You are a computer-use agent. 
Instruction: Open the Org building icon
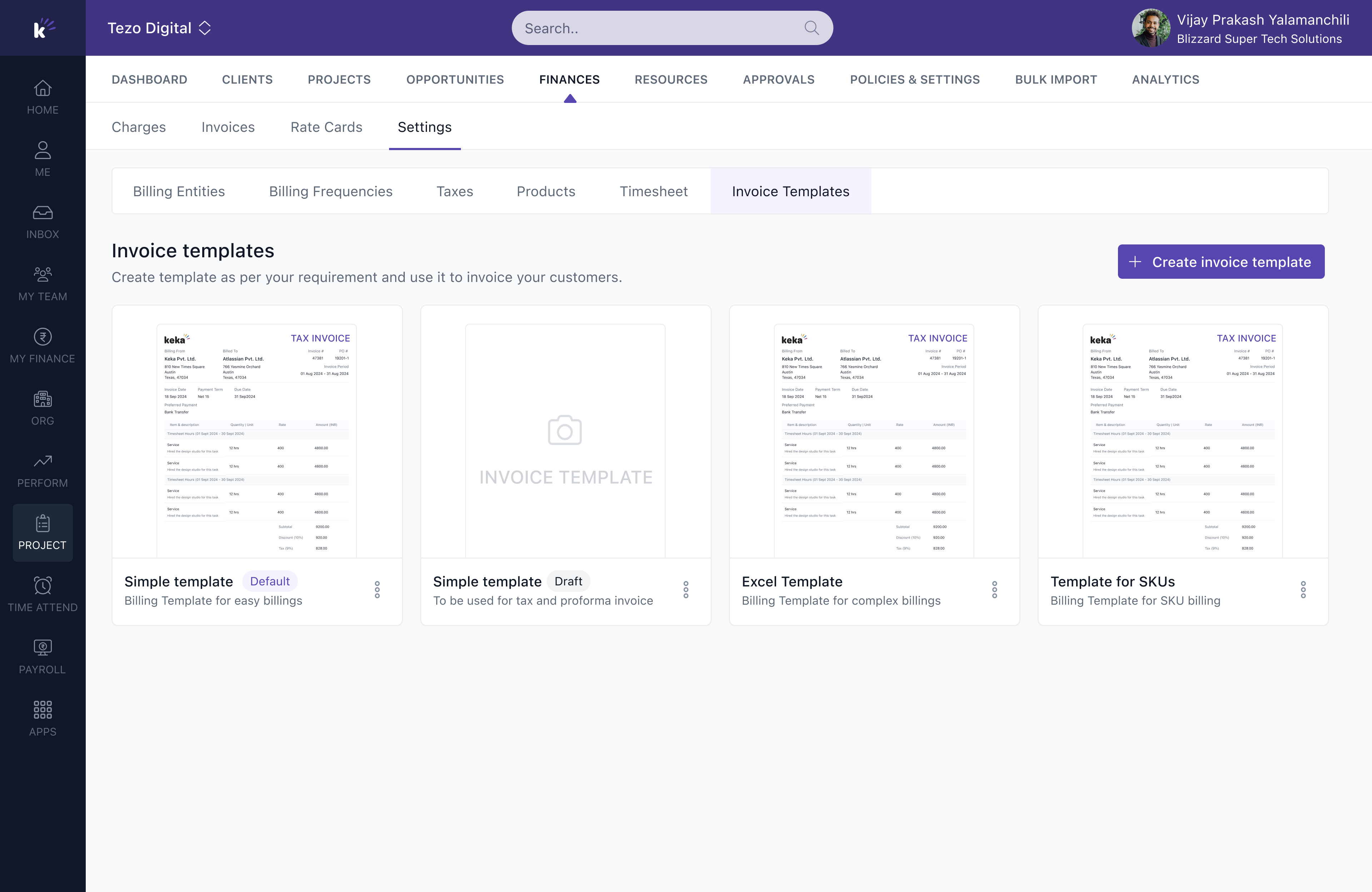43,399
